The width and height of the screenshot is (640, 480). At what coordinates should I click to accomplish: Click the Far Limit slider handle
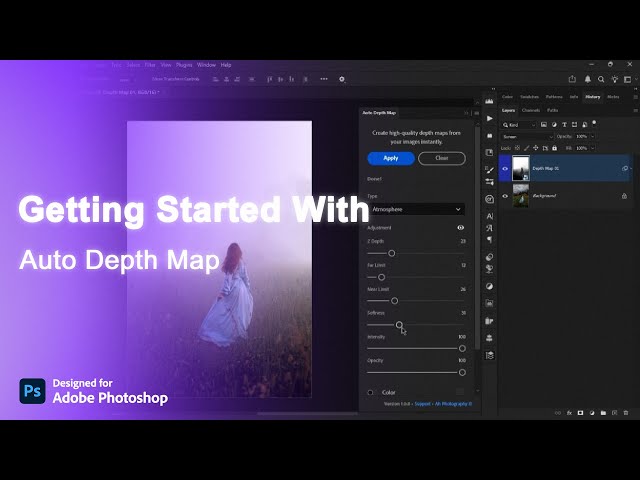pos(381,277)
